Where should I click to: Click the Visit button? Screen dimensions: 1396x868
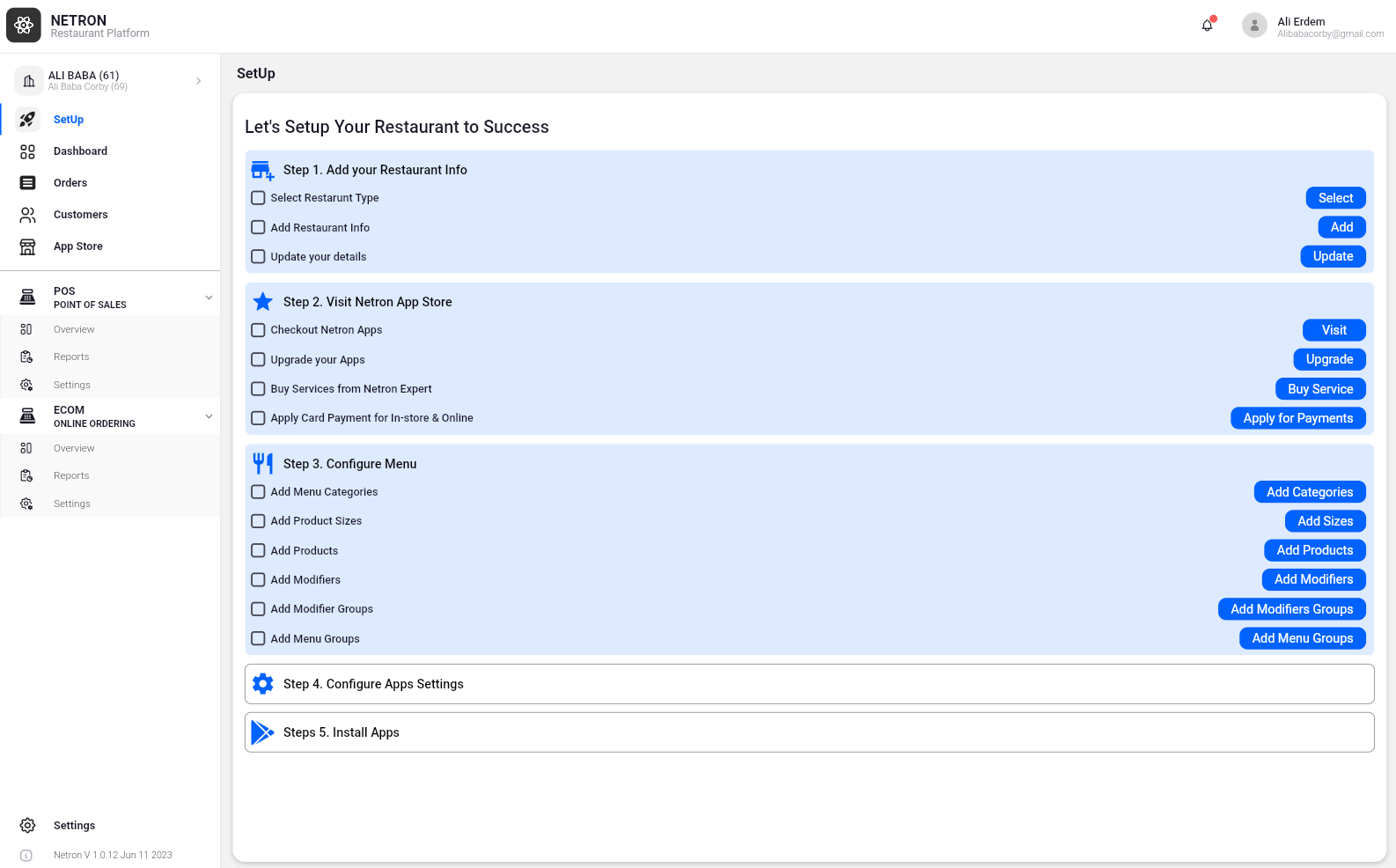coord(1334,330)
